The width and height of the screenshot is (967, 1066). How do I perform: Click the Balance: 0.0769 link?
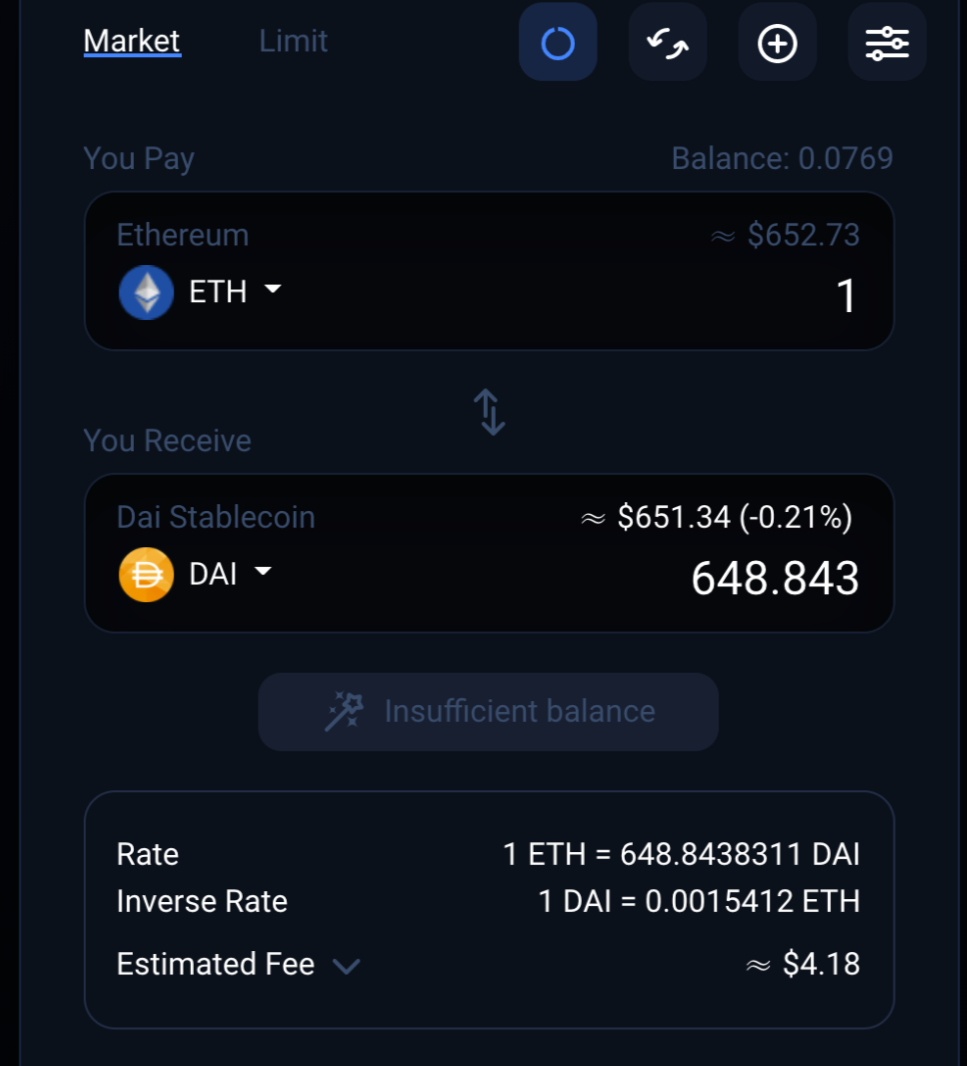point(782,159)
